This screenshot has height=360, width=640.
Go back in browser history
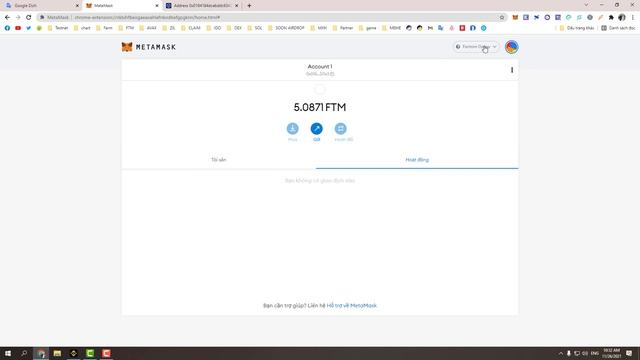click(7, 17)
